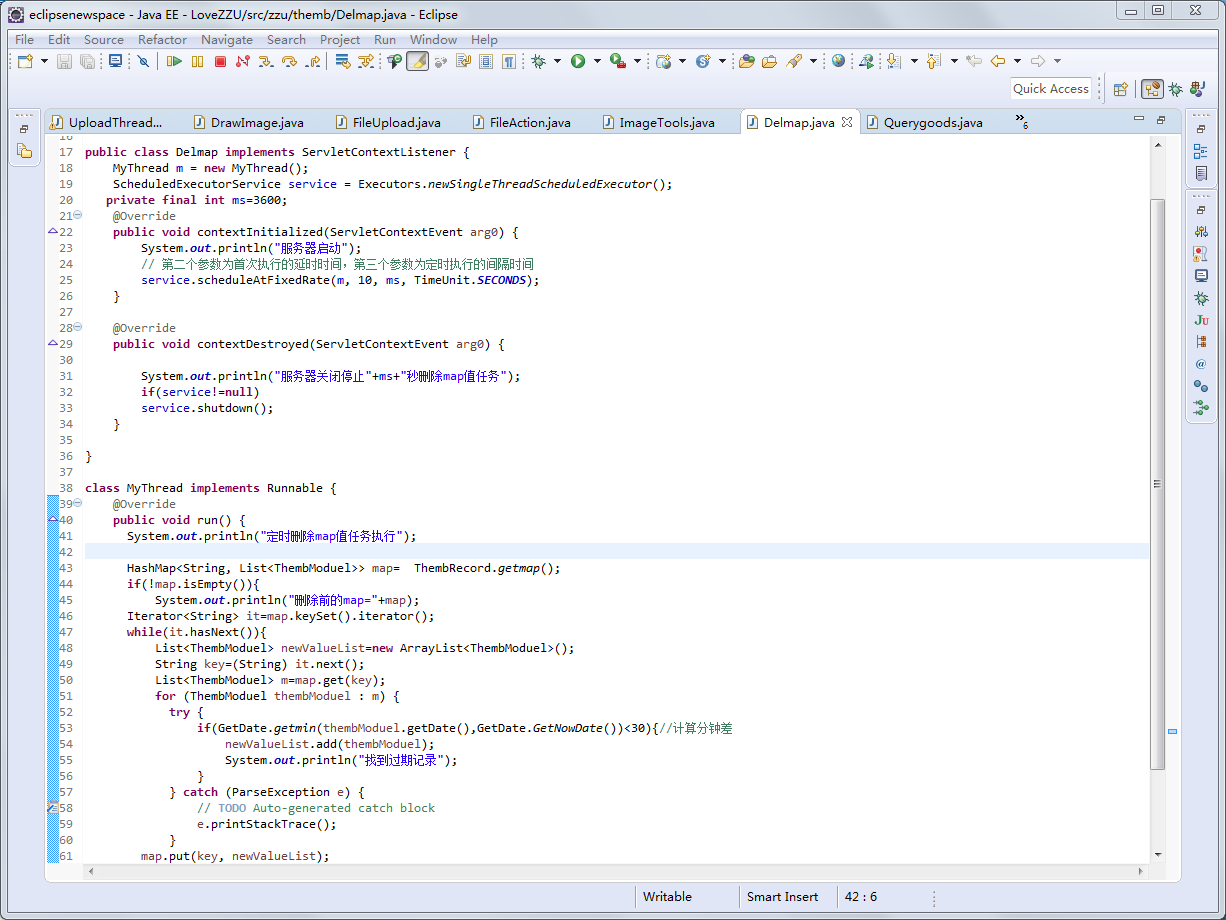The height and width of the screenshot is (920, 1226).
Task: Open the Refactor menu
Action: click(162, 40)
